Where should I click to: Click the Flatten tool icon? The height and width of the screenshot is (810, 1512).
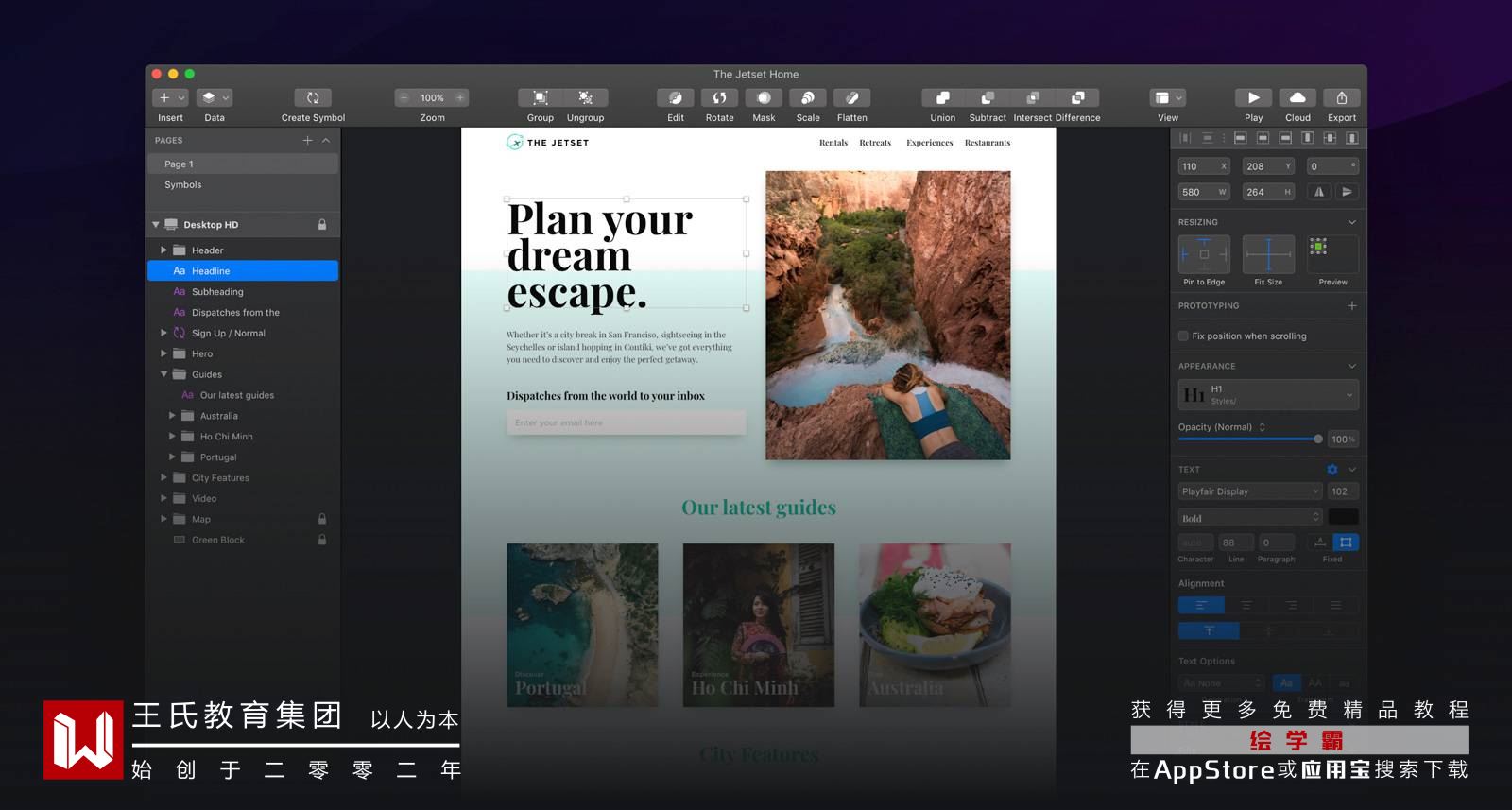(852, 97)
